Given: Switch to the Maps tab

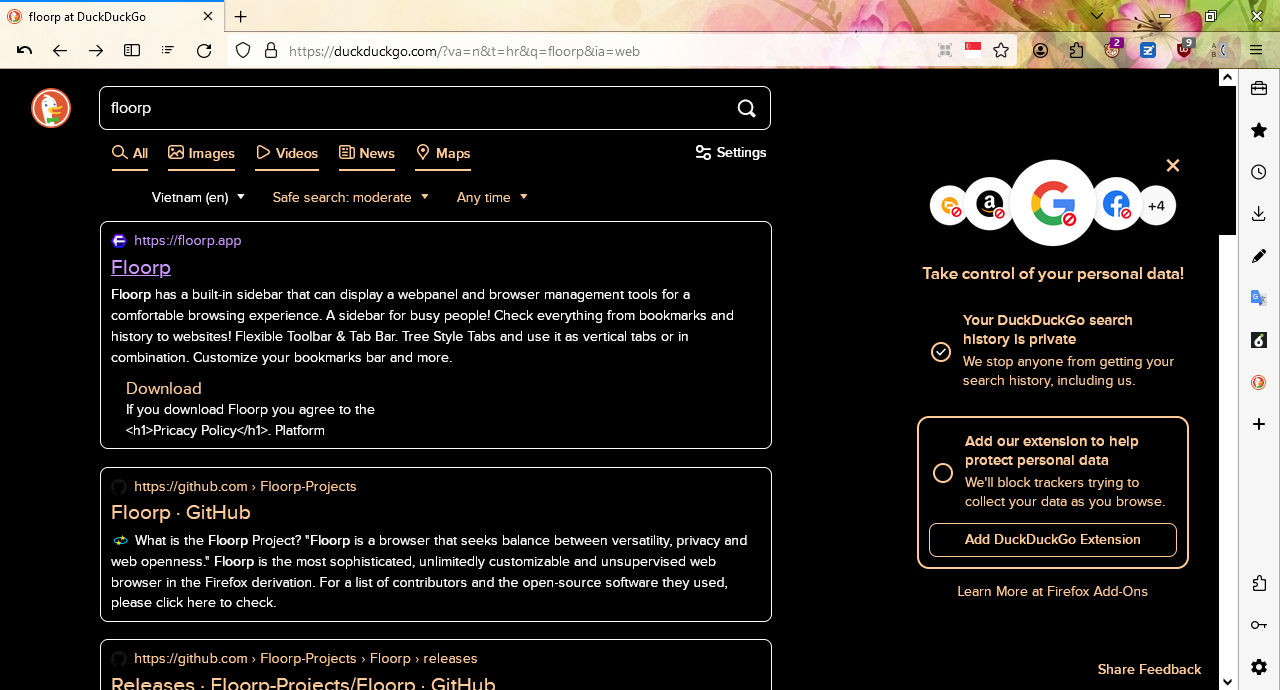Looking at the screenshot, I should (x=443, y=153).
